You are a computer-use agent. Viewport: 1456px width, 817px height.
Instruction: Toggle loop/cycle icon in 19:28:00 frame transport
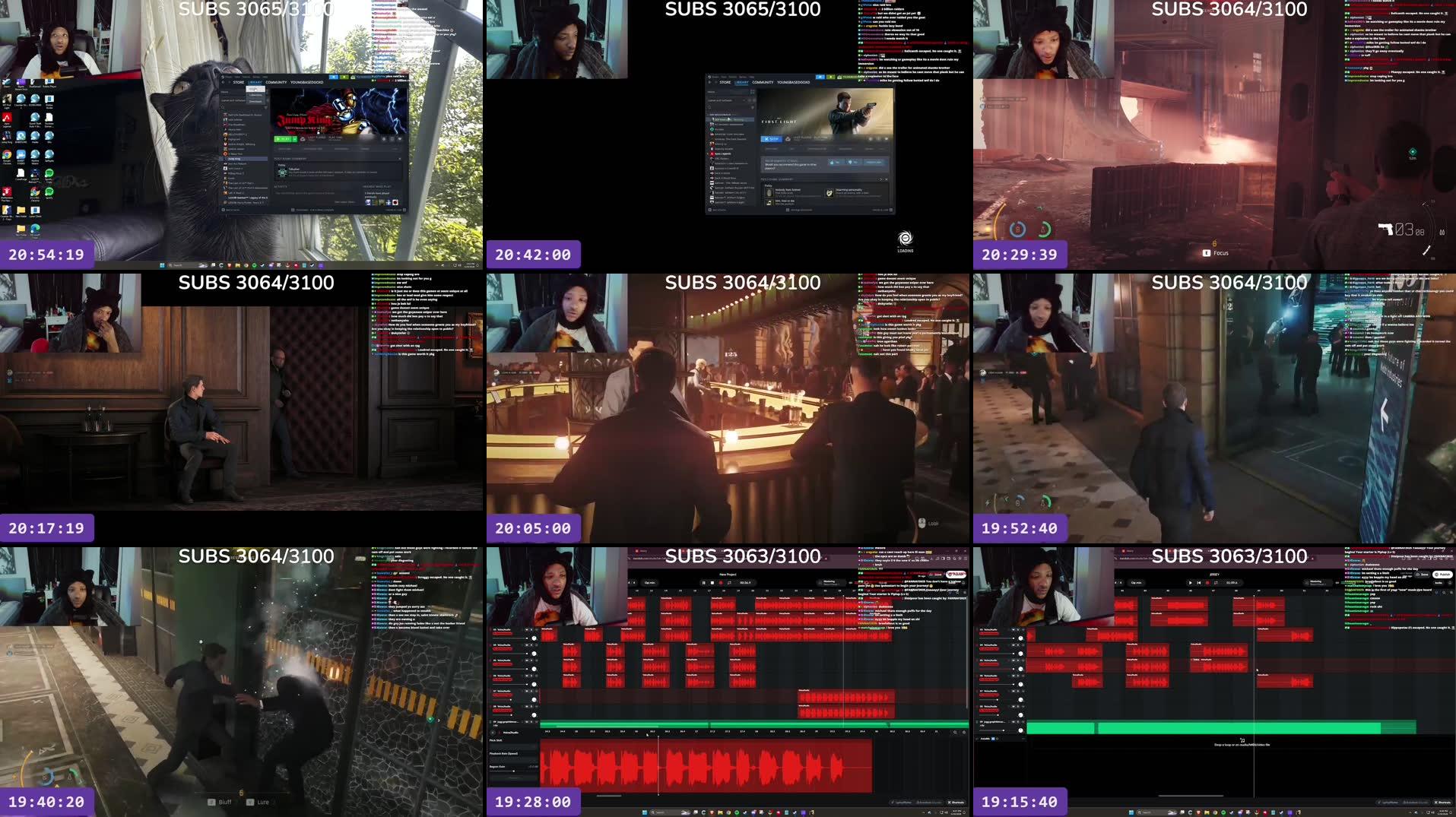point(729,583)
